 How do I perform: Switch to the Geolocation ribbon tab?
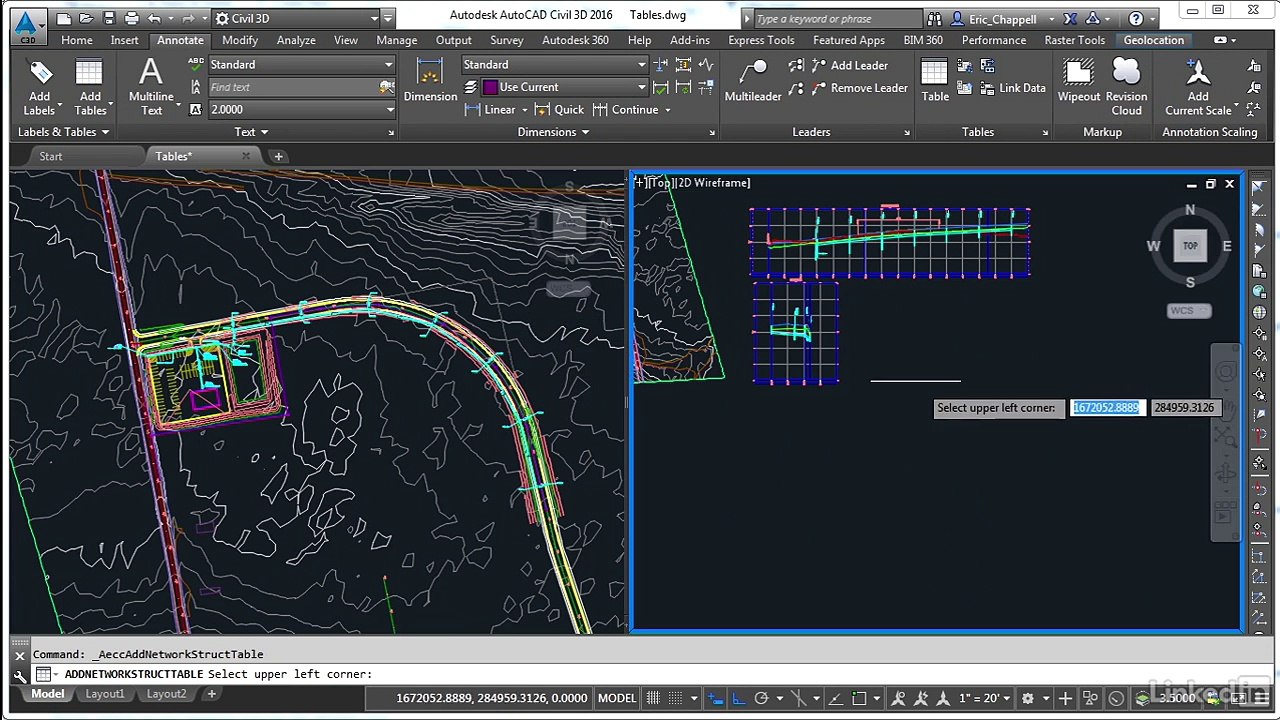(x=1153, y=40)
